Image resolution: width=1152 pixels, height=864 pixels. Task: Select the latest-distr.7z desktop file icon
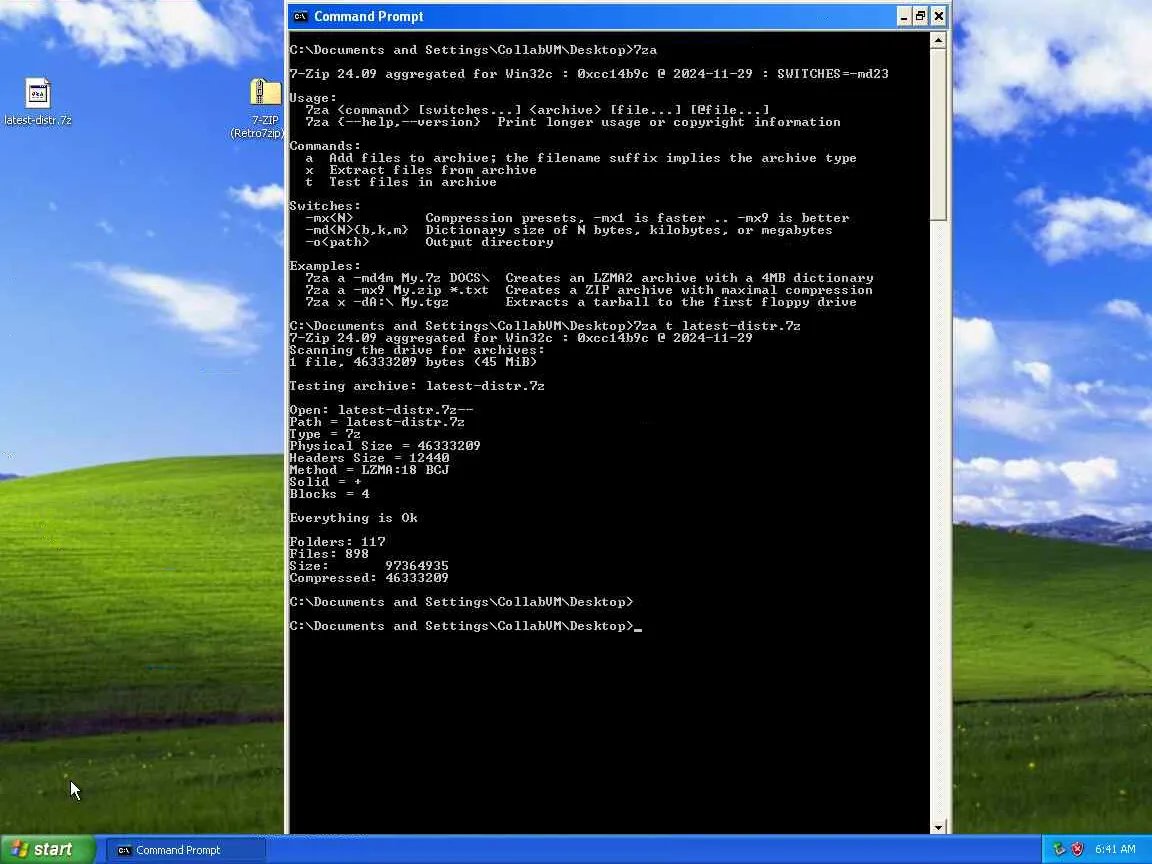pos(37,101)
